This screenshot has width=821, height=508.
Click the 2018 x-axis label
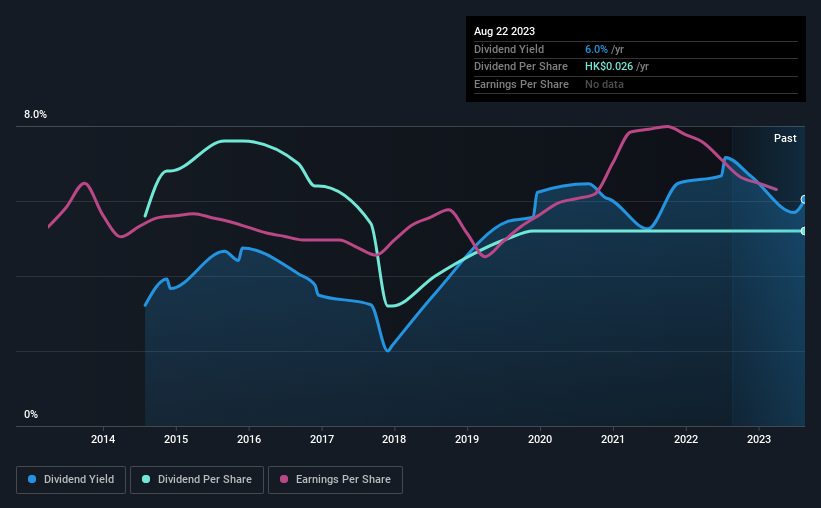(x=394, y=439)
